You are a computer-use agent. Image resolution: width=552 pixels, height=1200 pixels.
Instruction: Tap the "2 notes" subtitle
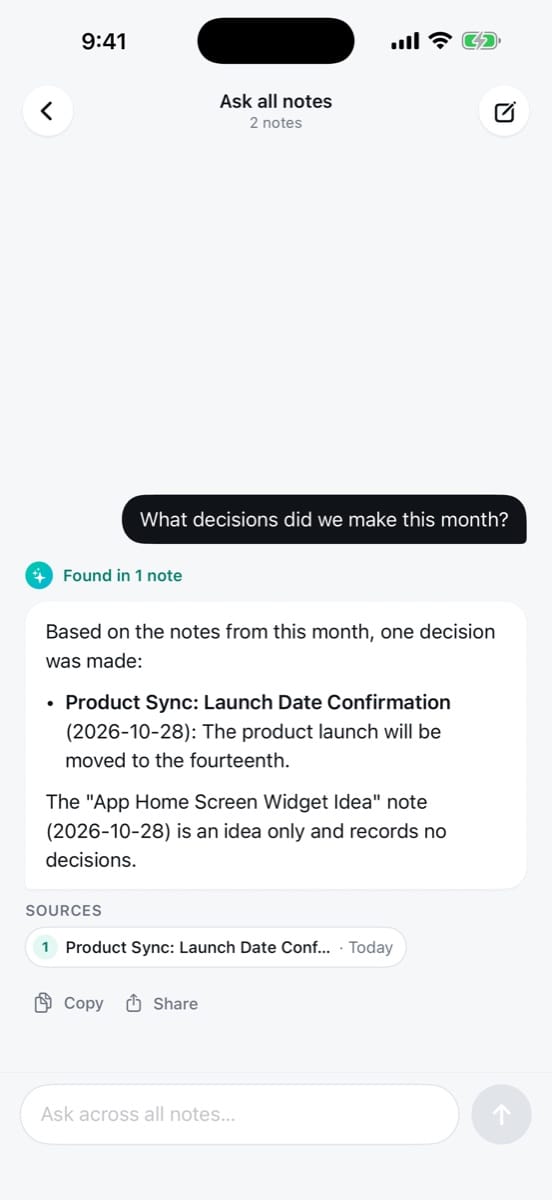[276, 123]
